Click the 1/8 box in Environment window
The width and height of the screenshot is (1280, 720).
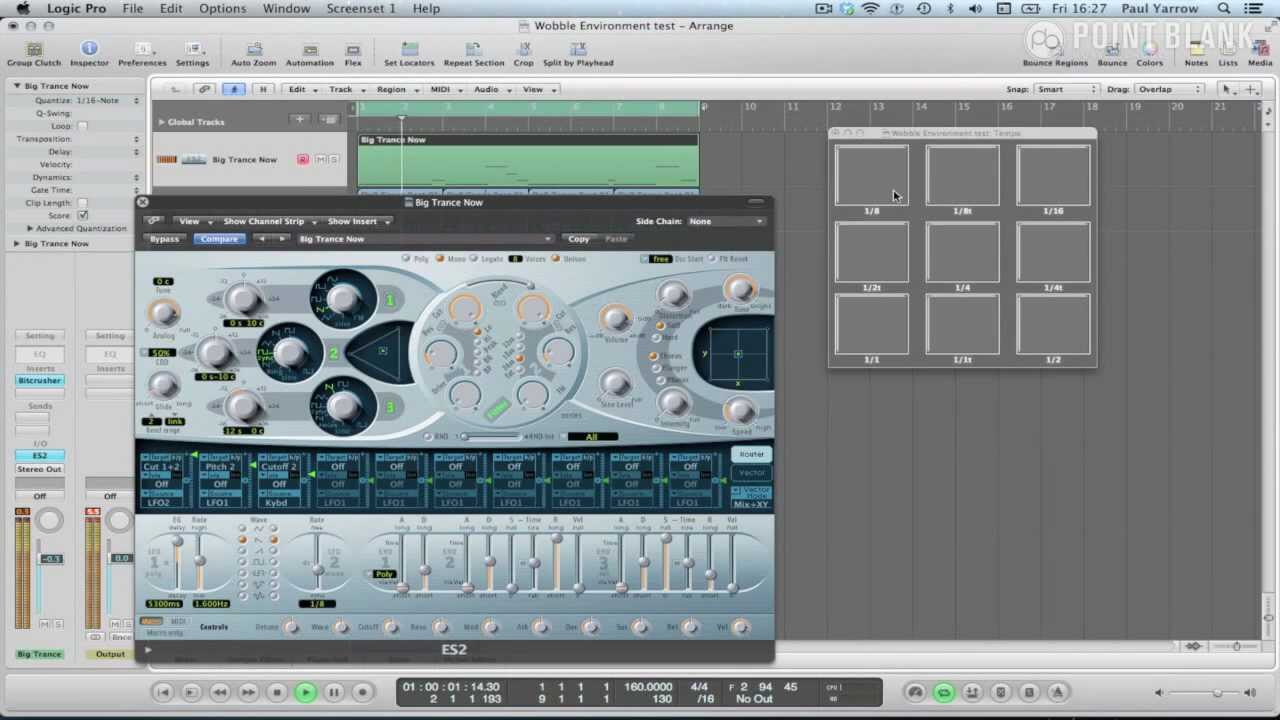pos(872,175)
